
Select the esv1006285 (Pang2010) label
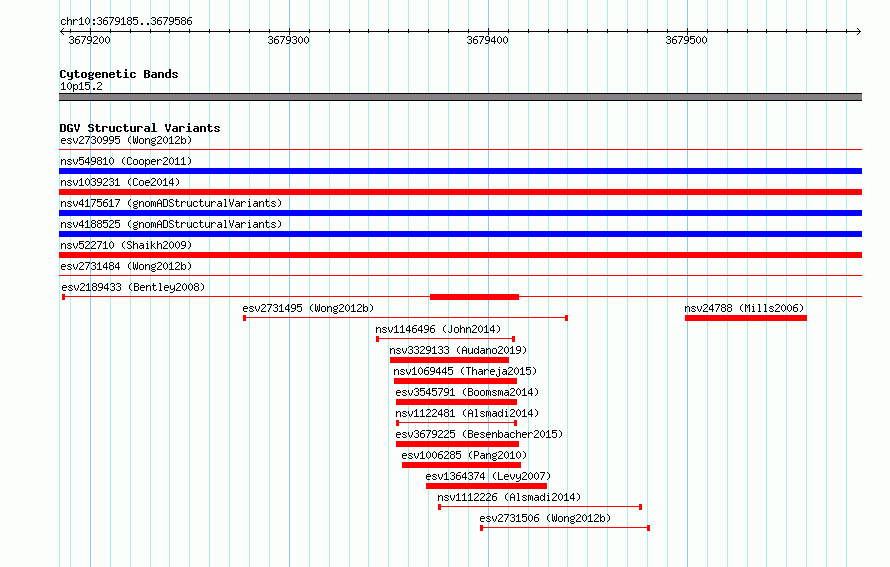tap(464, 455)
